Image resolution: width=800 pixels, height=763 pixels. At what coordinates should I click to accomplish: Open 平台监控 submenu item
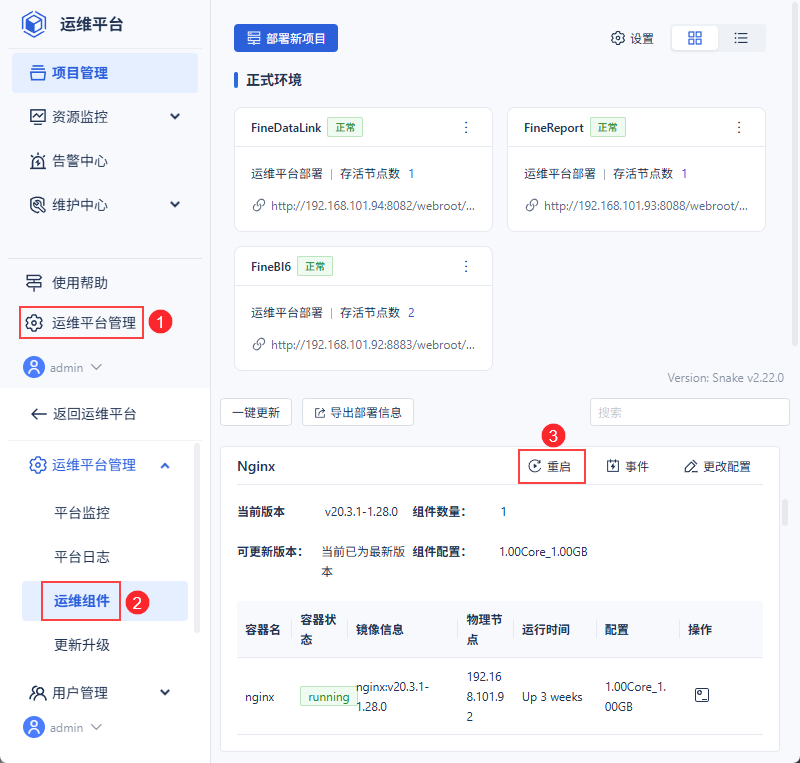[x=82, y=512]
